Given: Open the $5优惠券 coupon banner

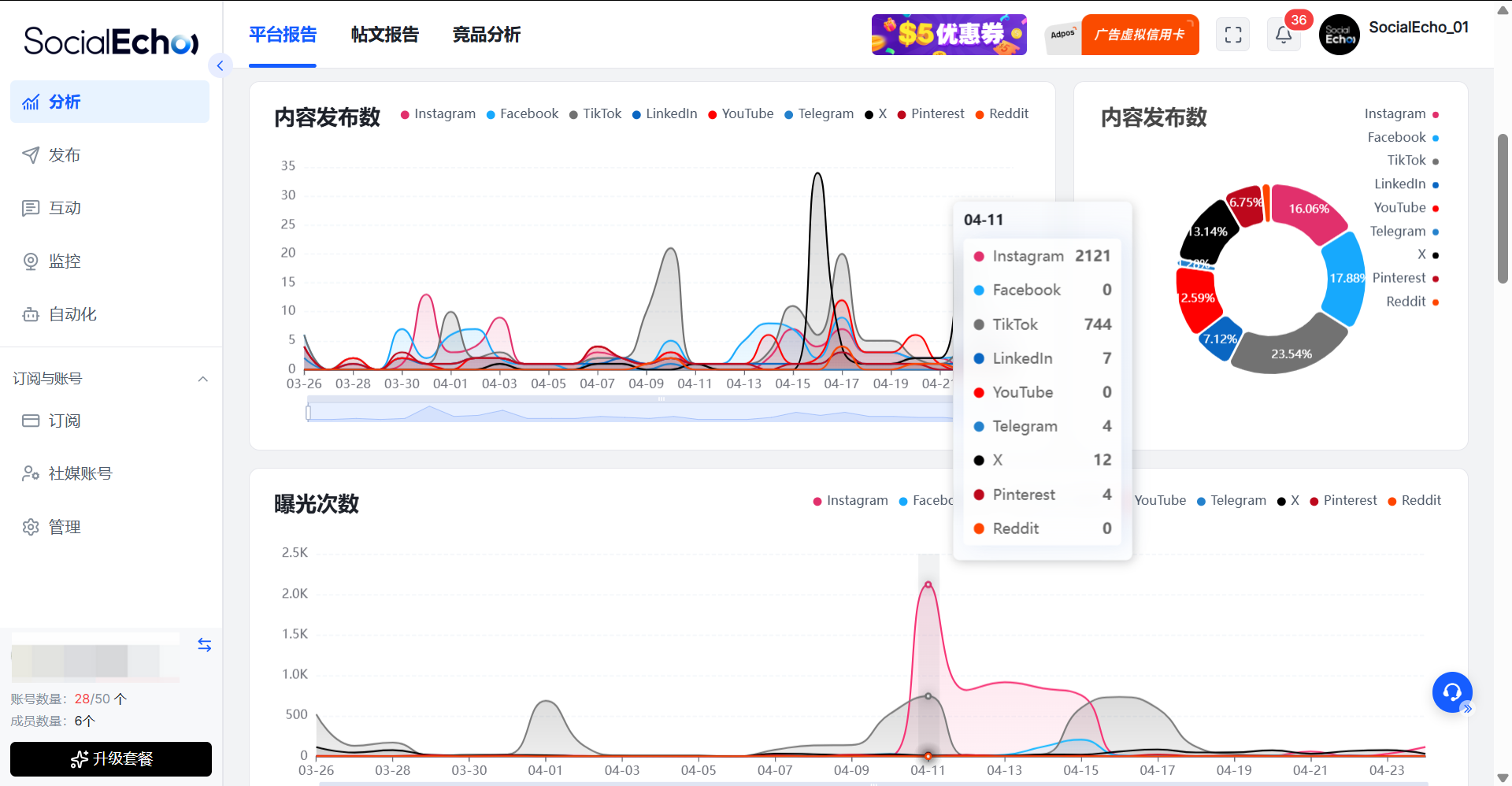Looking at the screenshot, I should [x=949, y=35].
